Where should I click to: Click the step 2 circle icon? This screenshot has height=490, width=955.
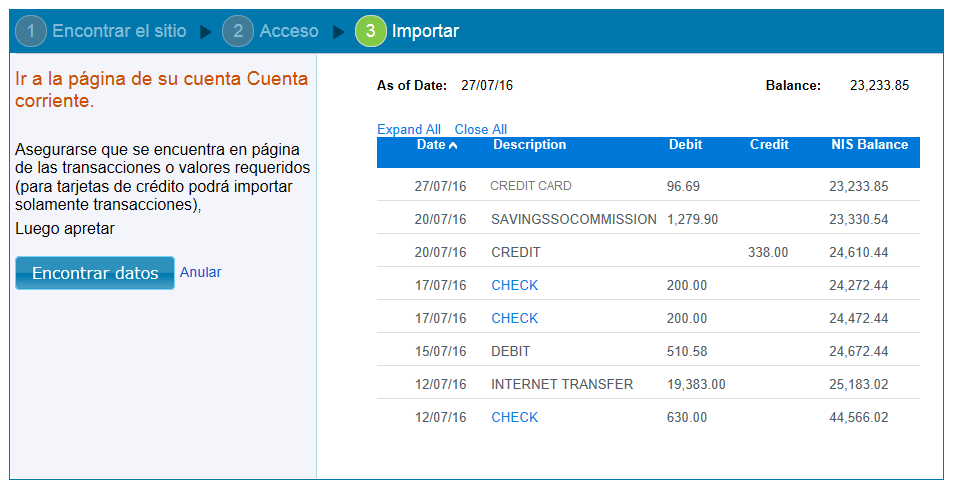point(238,32)
